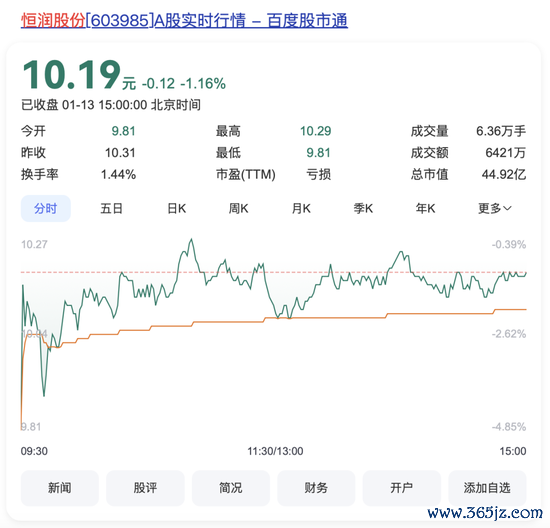Expand the 更多 chart options dropdown
This screenshot has height=528, width=550.
(495, 208)
